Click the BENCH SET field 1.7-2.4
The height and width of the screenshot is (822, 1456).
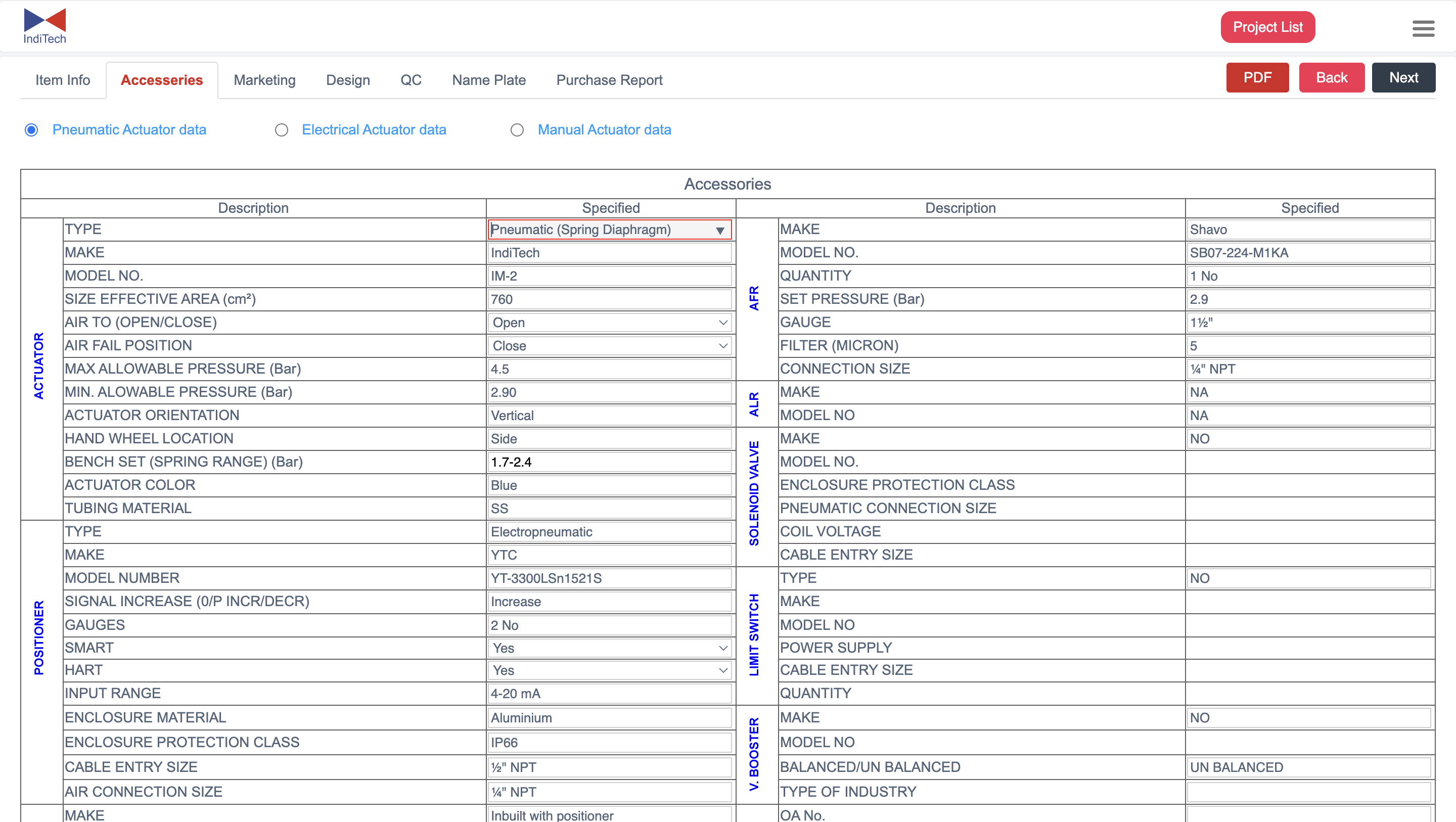tap(609, 462)
